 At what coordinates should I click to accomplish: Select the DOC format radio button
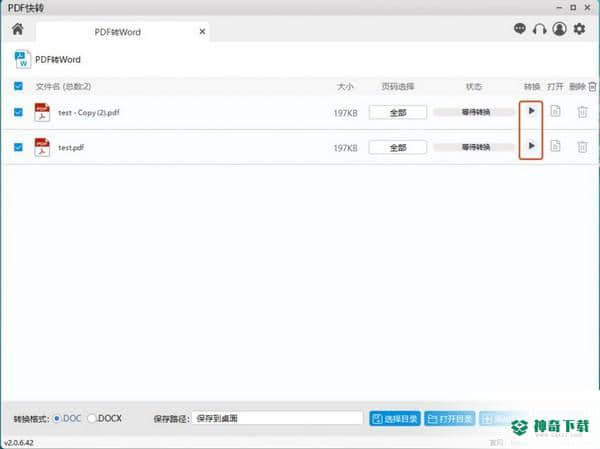click(x=57, y=418)
